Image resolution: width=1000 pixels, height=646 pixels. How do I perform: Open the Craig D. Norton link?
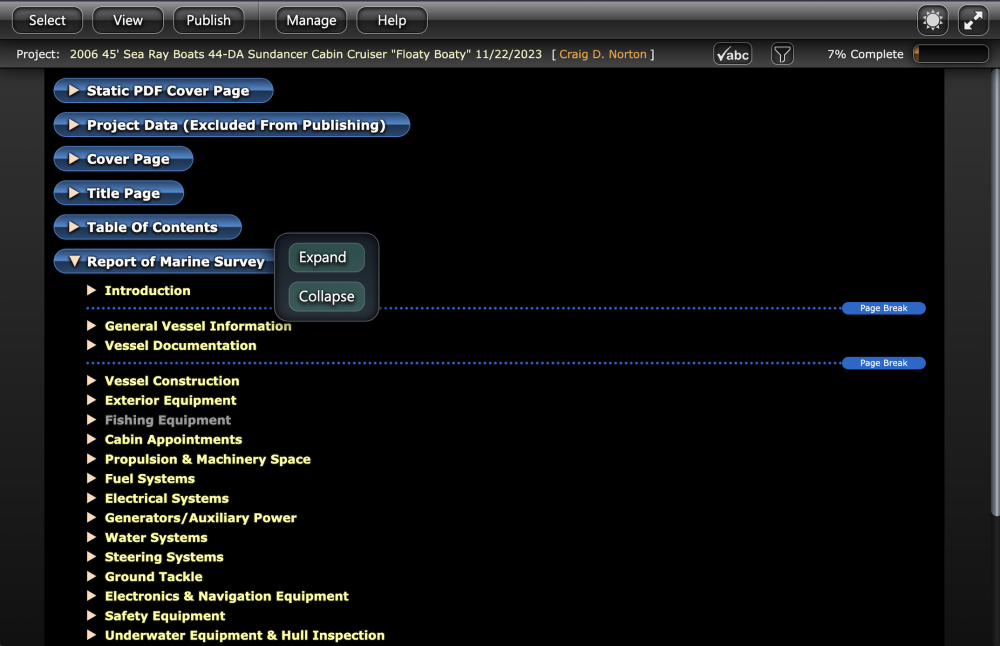[x=604, y=54]
